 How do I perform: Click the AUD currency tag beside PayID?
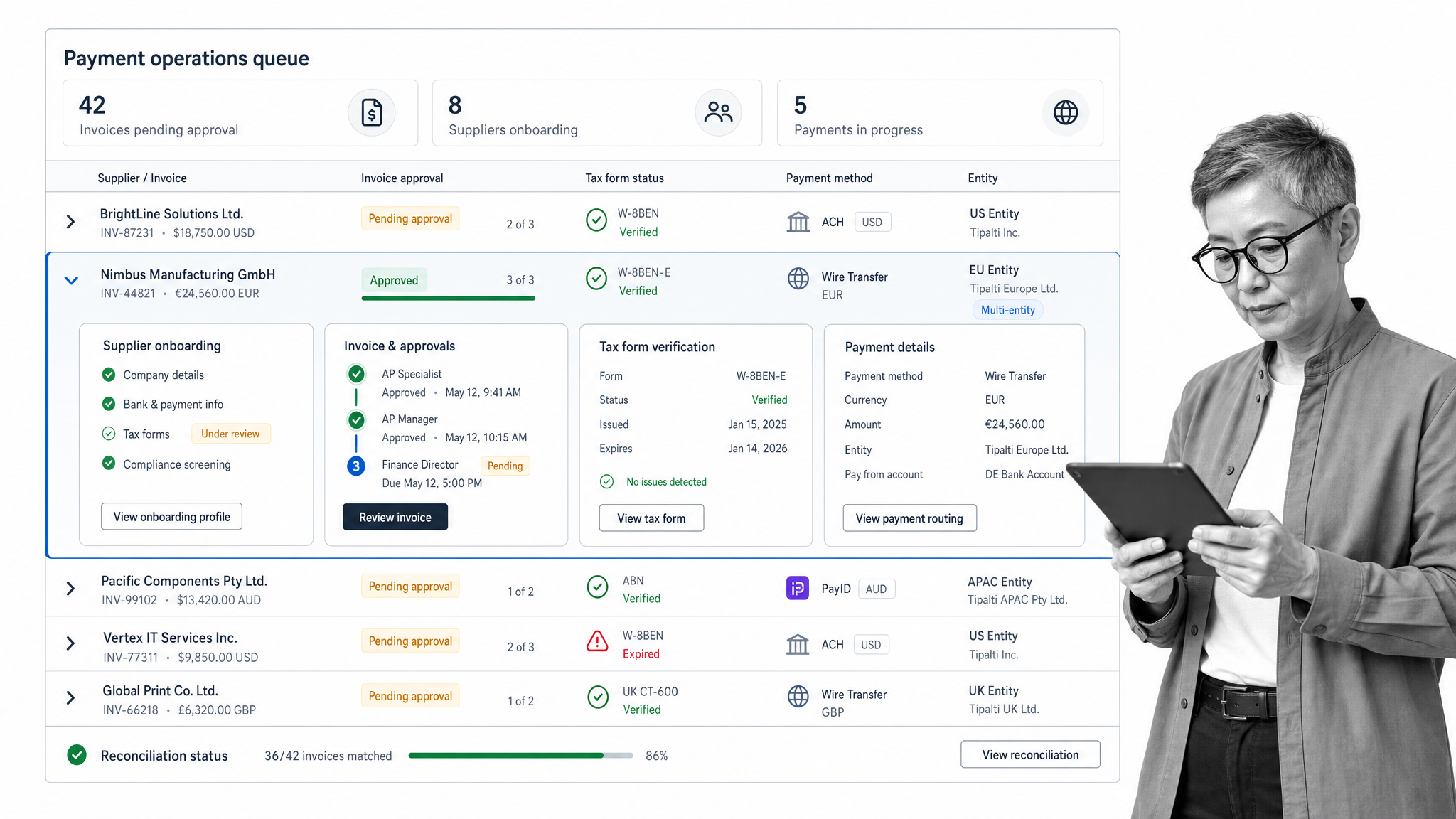[876, 589]
